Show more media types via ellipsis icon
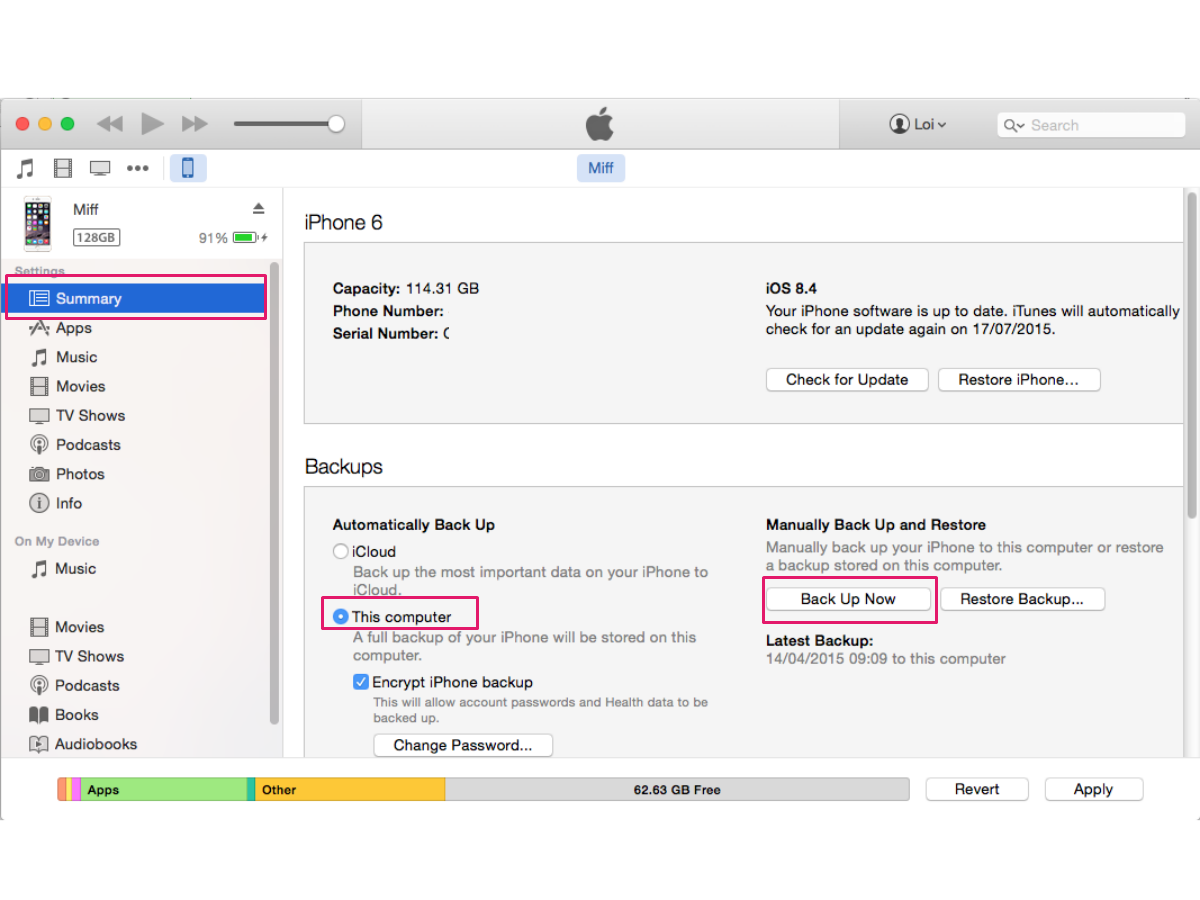The width and height of the screenshot is (1200, 900). [138, 168]
